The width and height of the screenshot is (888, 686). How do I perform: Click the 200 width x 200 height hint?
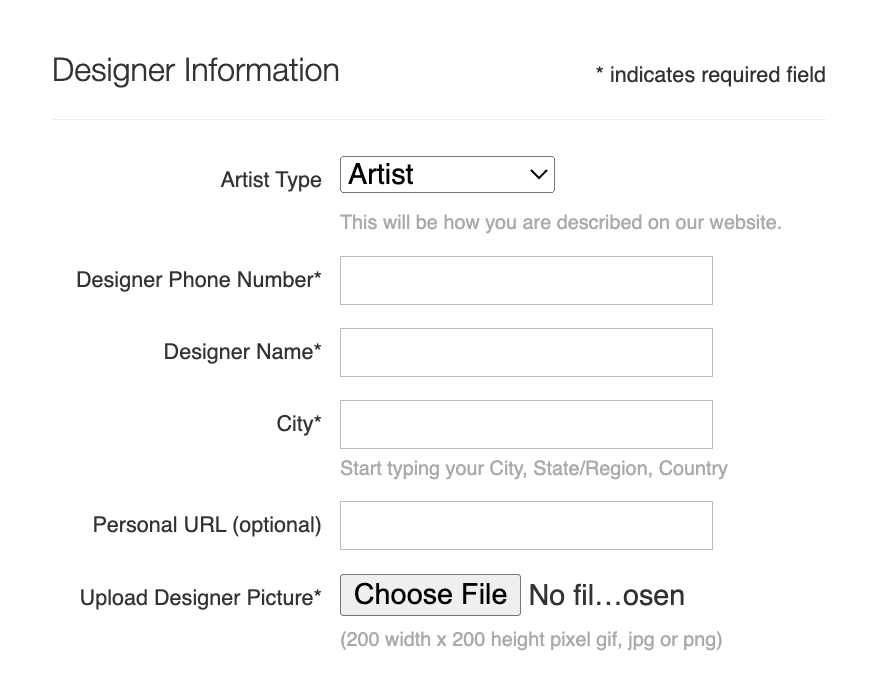pyautogui.click(x=530, y=639)
